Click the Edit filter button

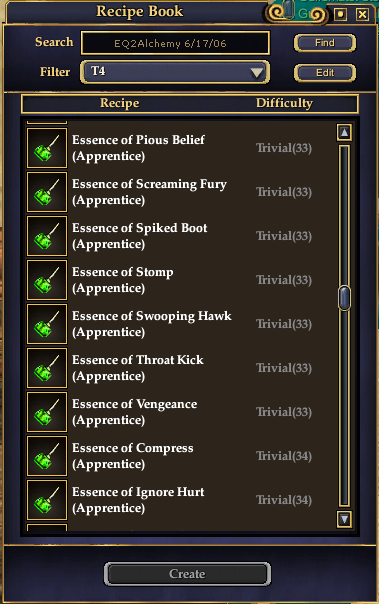pos(325,73)
